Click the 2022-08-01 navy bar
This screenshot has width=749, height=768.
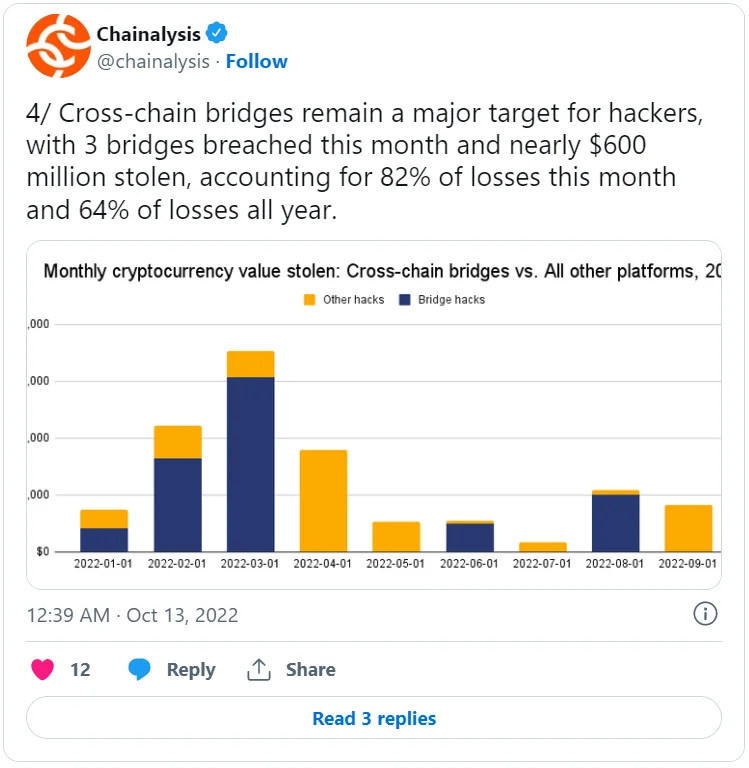coord(615,522)
